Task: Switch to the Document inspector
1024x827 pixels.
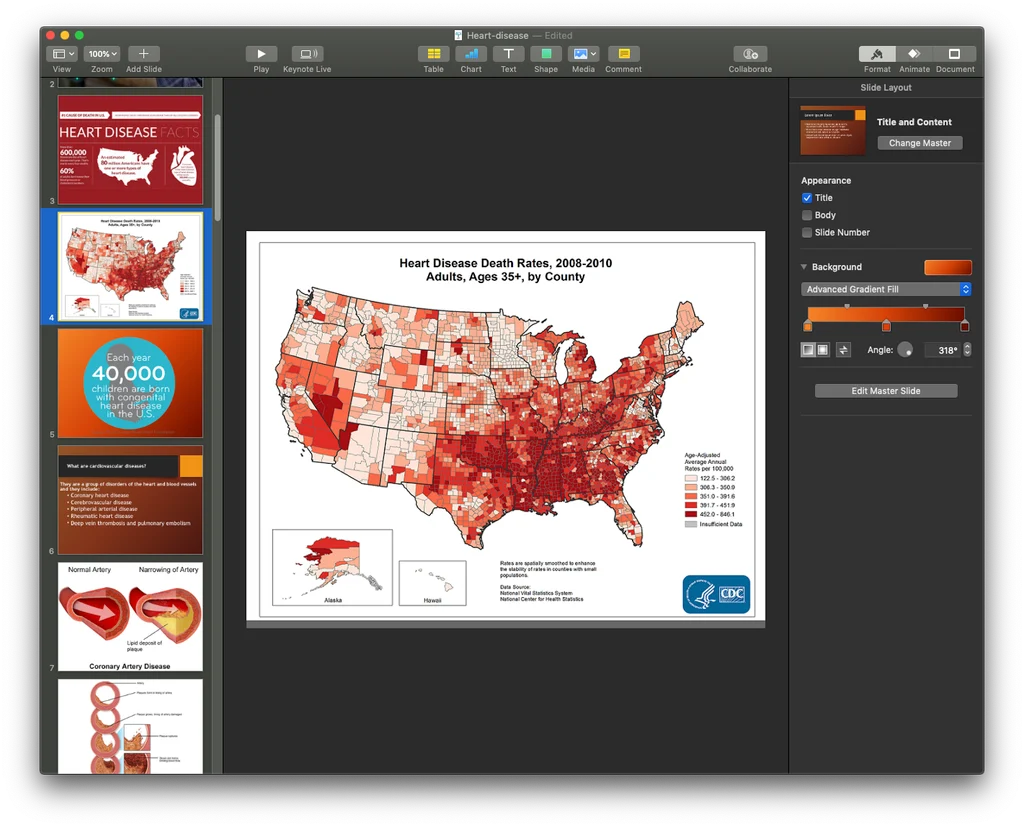Action: (955, 54)
